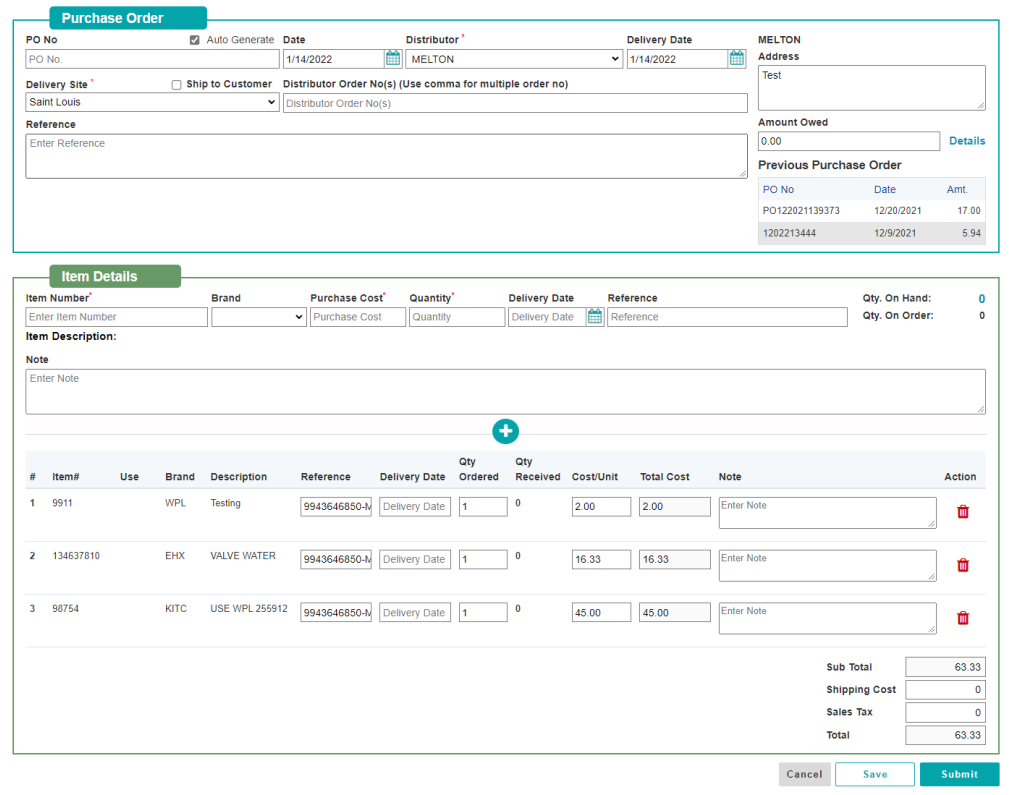Click the Address text area containing Test
Viewport: 1017px width, 795px height.
click(872, 88)
